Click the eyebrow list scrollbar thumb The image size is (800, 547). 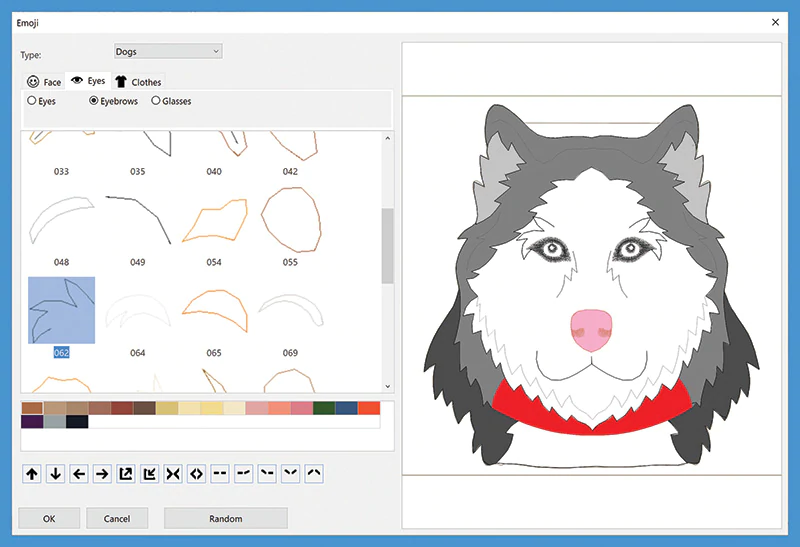pos(388,246)
